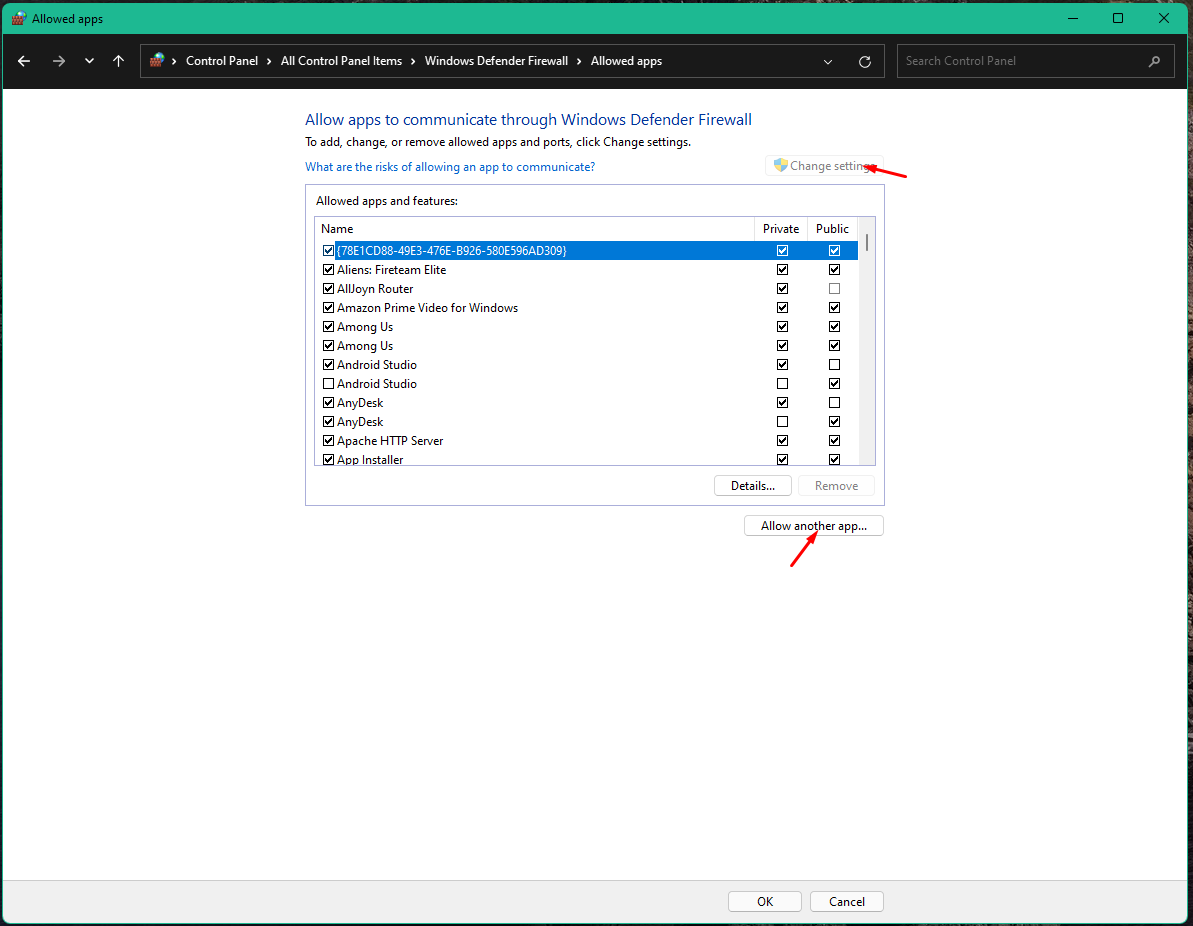Click the Remove button
This screenshot has height=926, width=1193.
pos(836,485)
